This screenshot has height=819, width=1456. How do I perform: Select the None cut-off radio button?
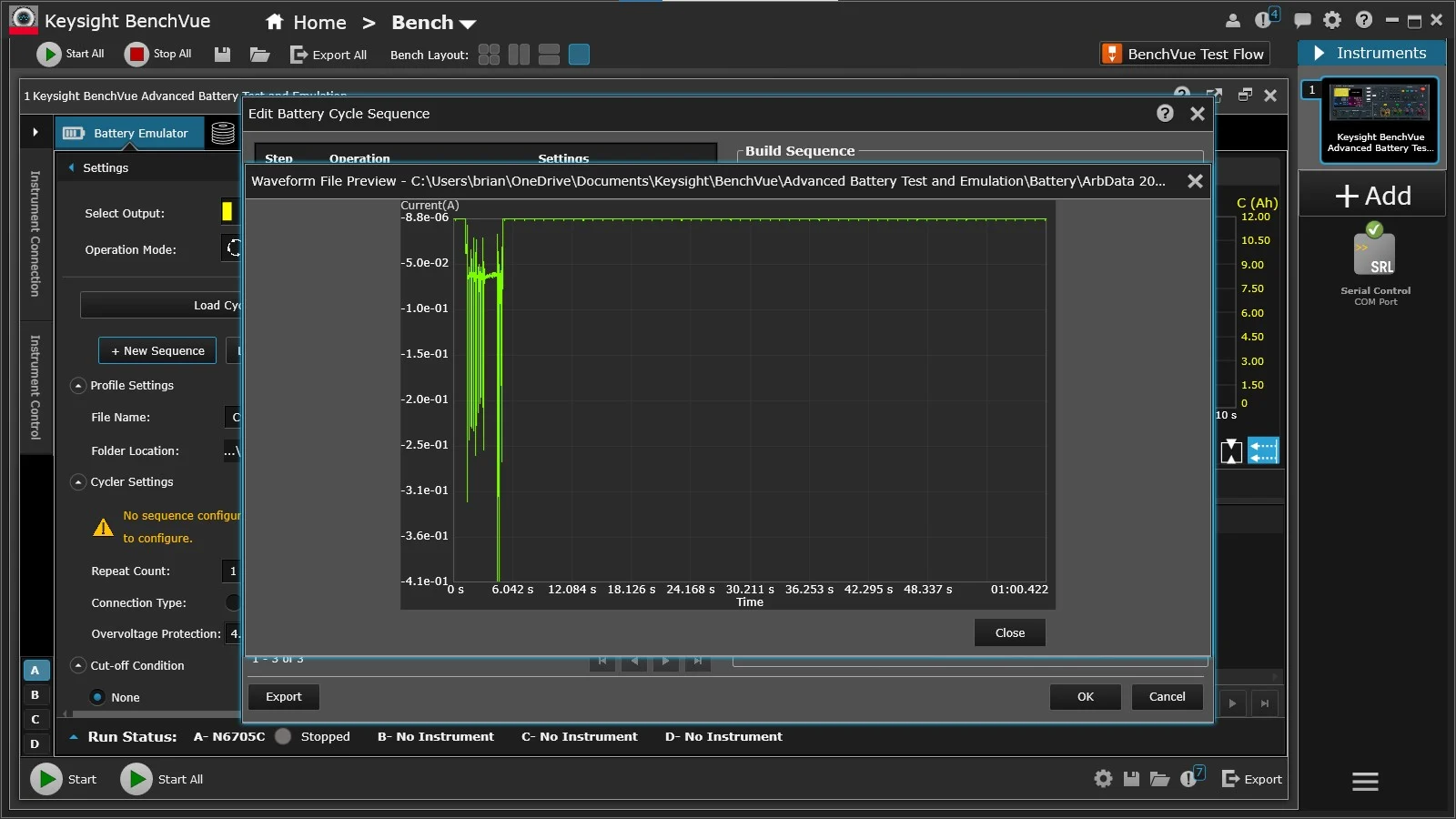click(x=97, y=697)
